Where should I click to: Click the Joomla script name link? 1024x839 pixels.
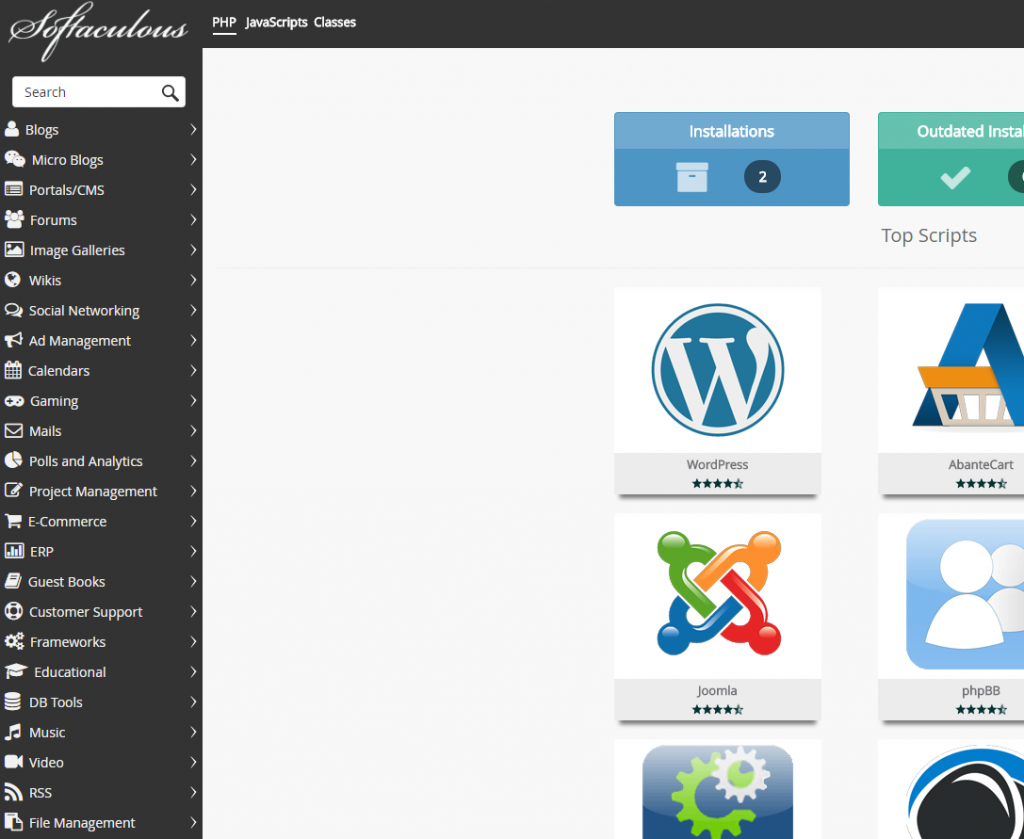pos(717,691)
